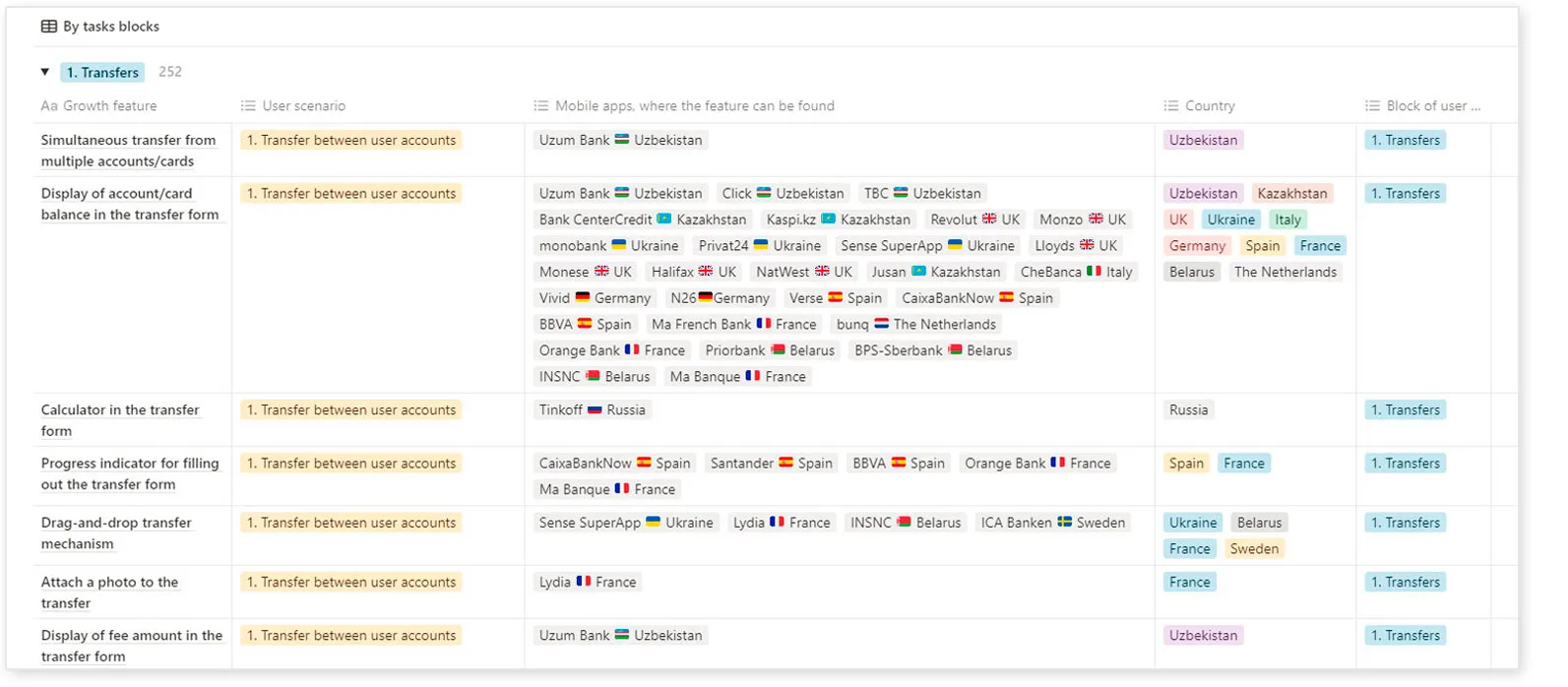Click Vivid Germany app tag
The width and height of the screenshot is (1568, 687).
point(595,298)
